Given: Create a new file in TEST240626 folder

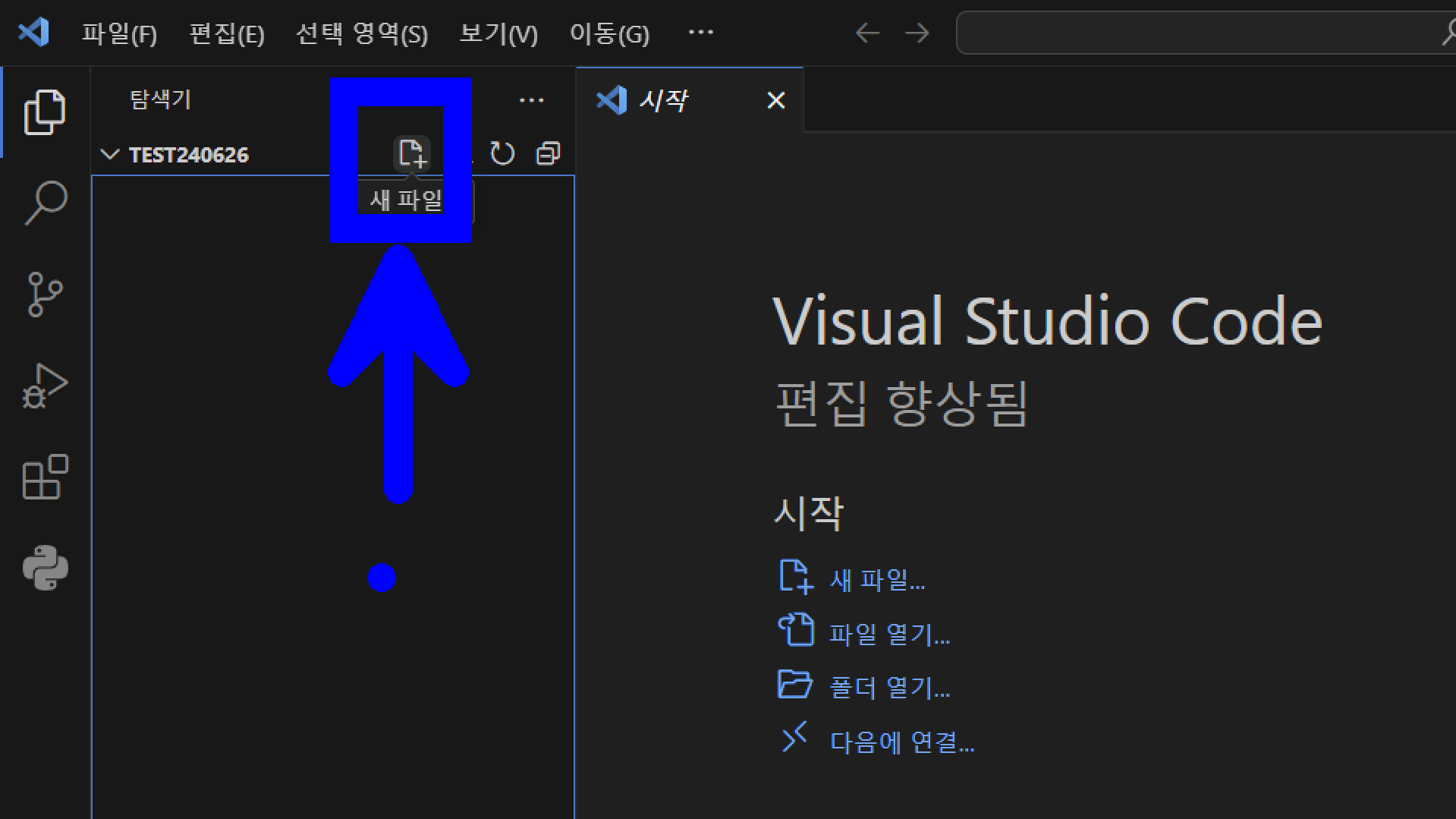Looking at the screenshot, I should point(412,153).
